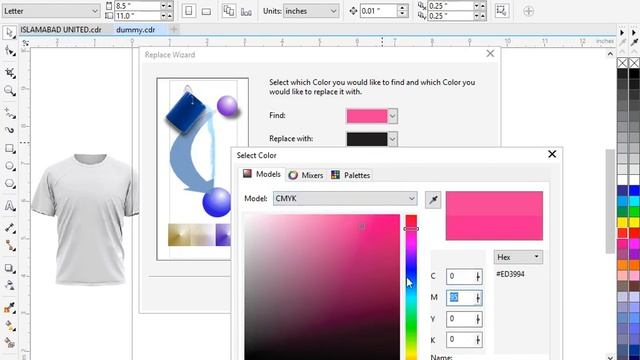The height and width of the screenshot is (360, 640).
Task: Click the pink Find color swatch
Action: [367, 116]
